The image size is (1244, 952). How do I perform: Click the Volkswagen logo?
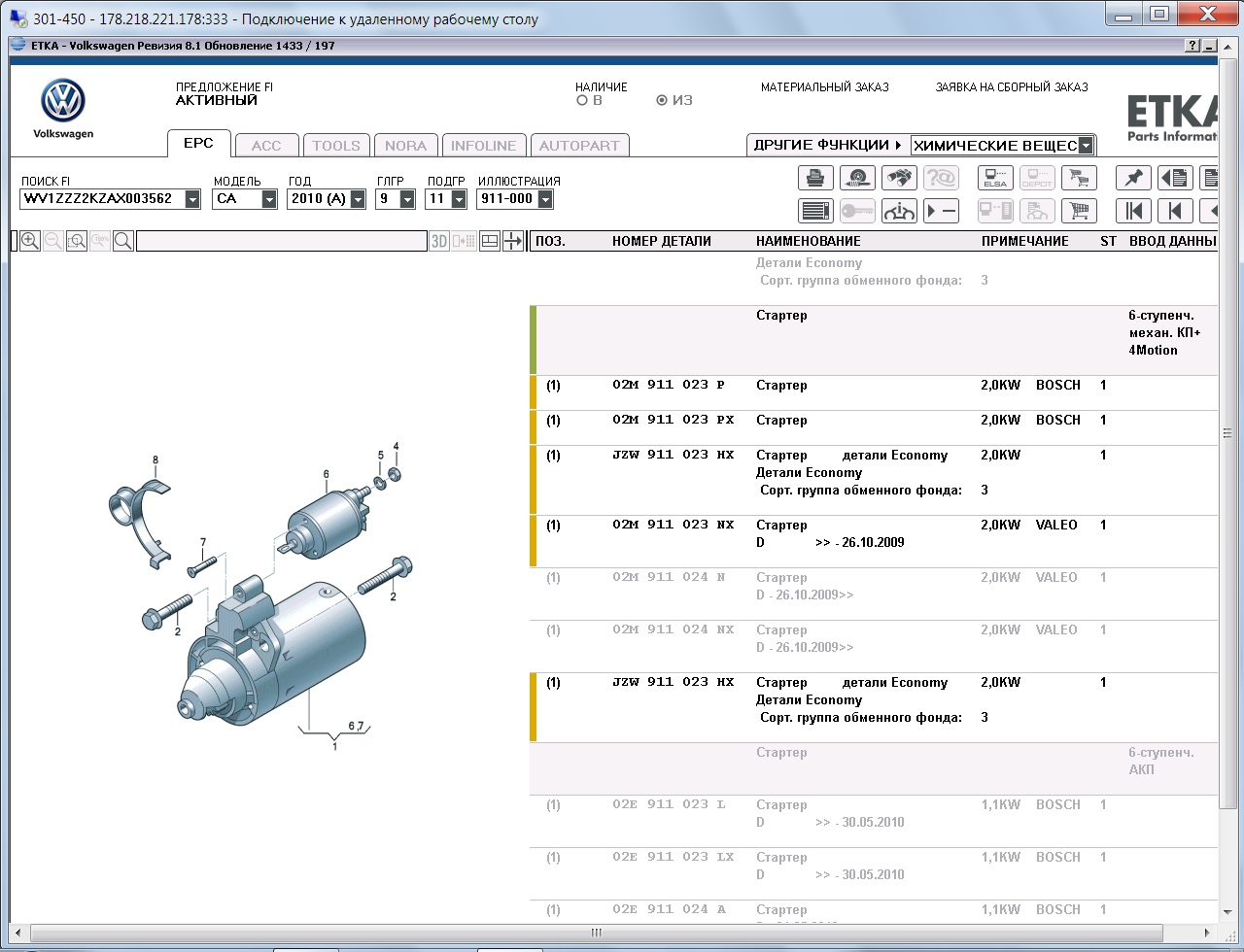point(63,101)
